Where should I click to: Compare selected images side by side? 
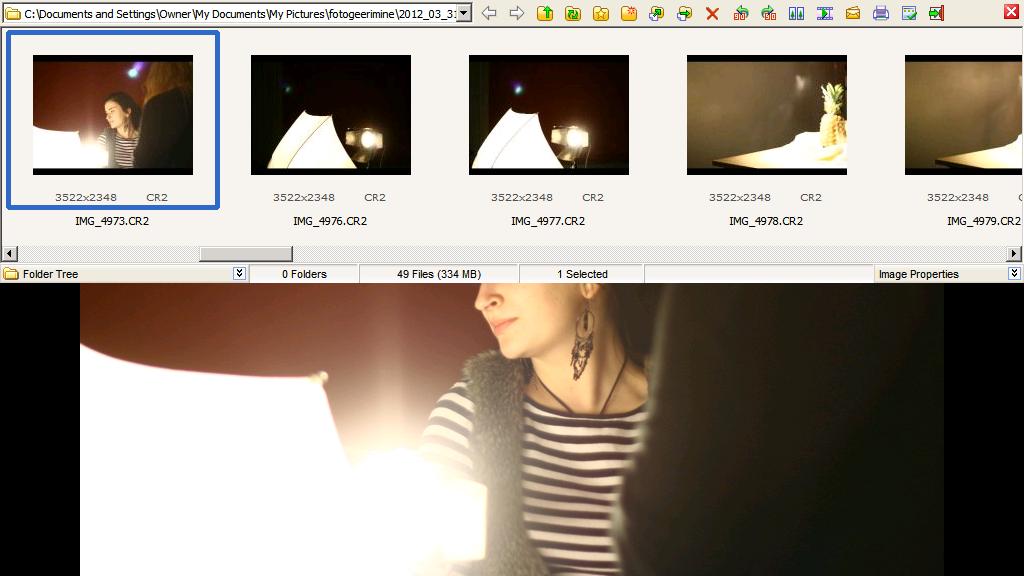pyautogui.click(x=796, y=13)
